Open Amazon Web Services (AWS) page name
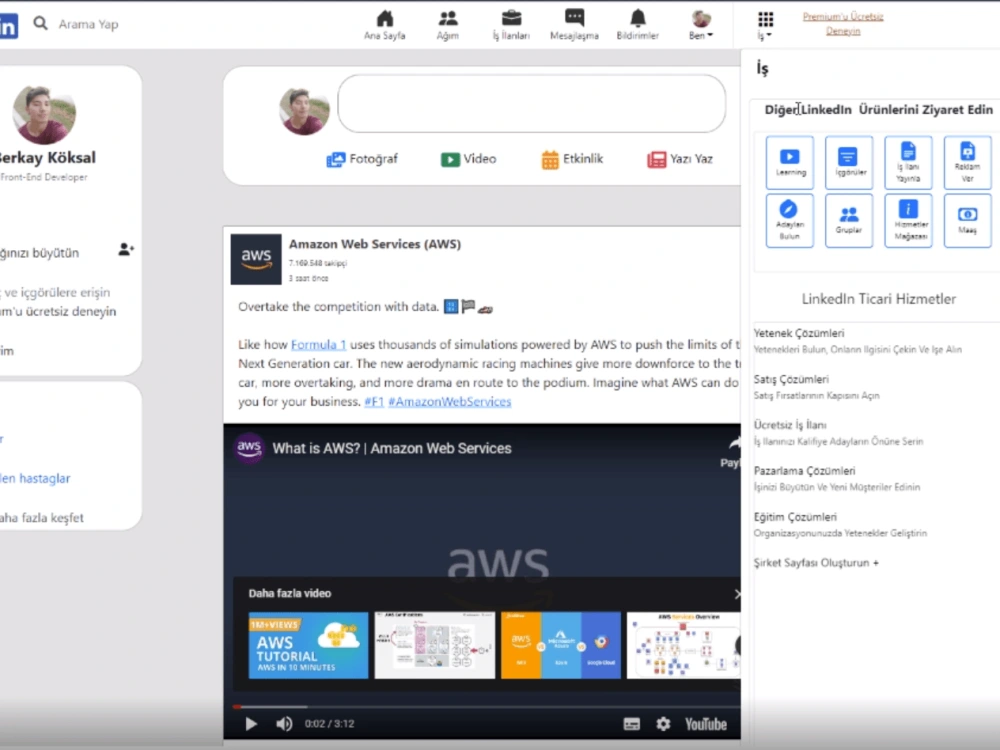Screen dimensions: 1000x750 tap(374, 244)
